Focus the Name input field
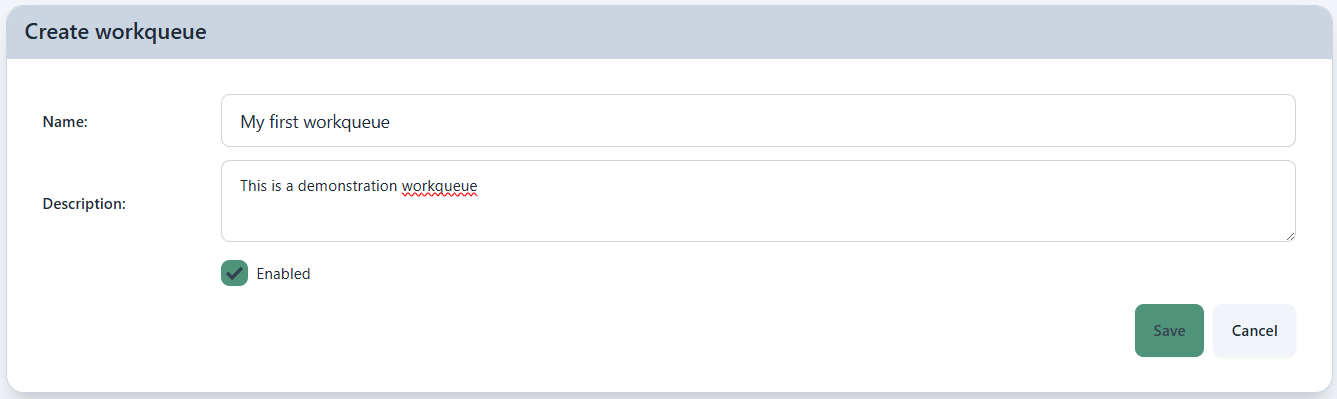This screenshot has height=399, width=1337. coord(758,121)
